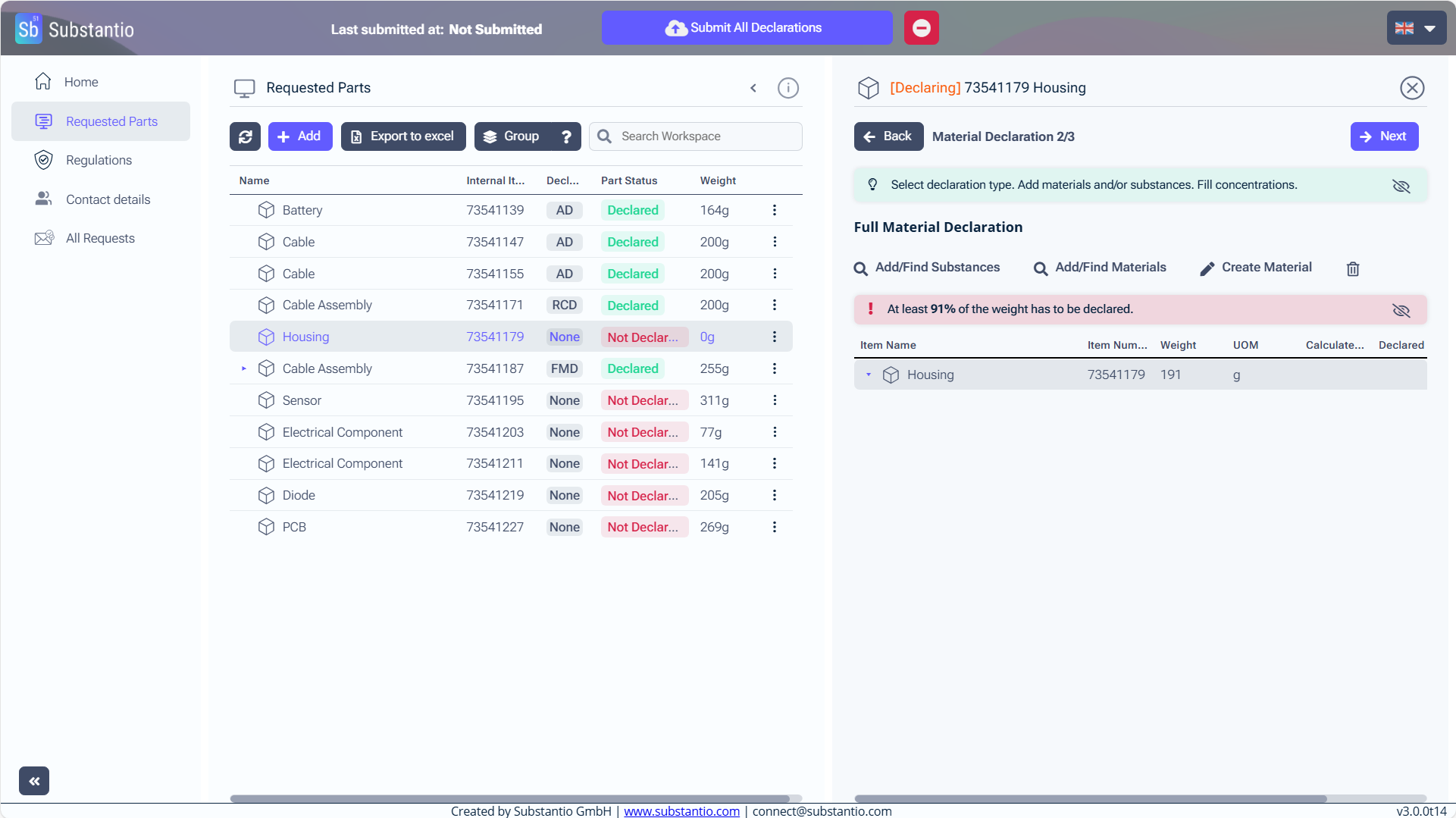Expand the Cable Assembly 73541187 row
The width and height of the screenshot is (1456, 818).
click(x=243, y=368)
